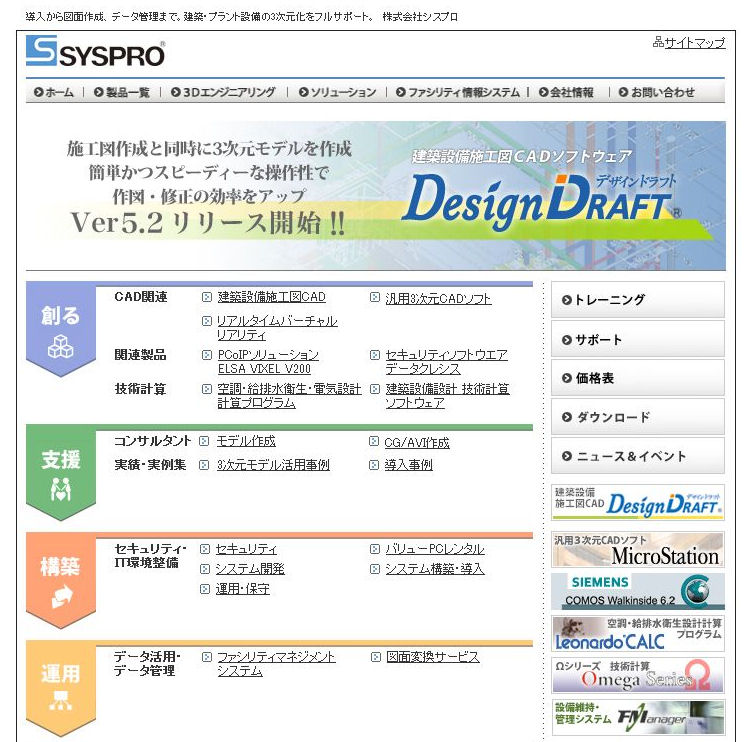
Task: Click the SYSPRO logo
Action: tap(95, 52)
